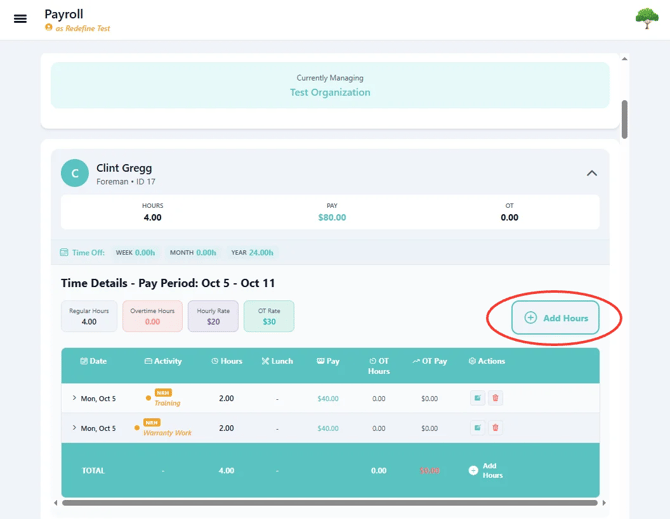
Task: Click the MONTH 0.00h time off value
Action: tap(193, 252)
